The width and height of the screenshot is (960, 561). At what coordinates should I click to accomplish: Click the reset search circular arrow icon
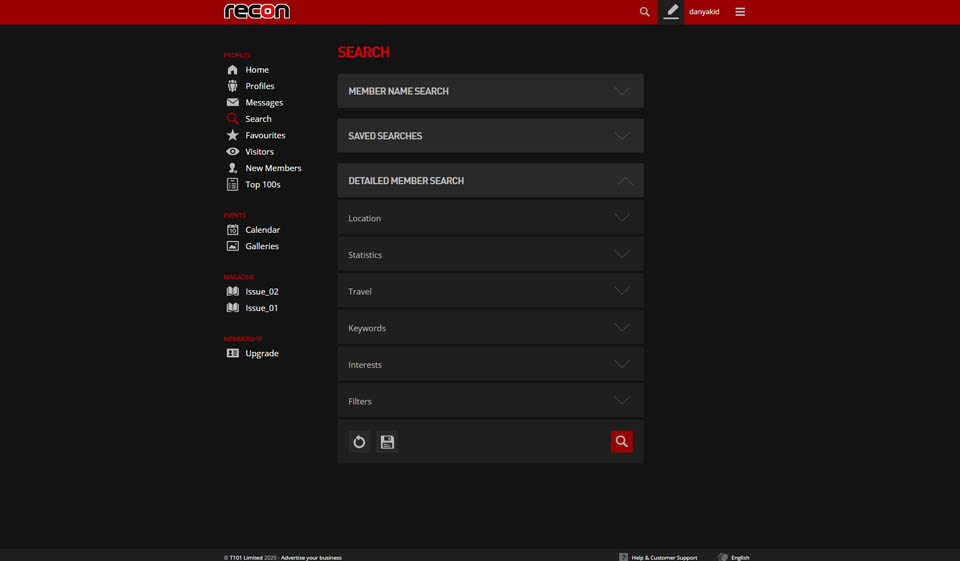(359, 442)
